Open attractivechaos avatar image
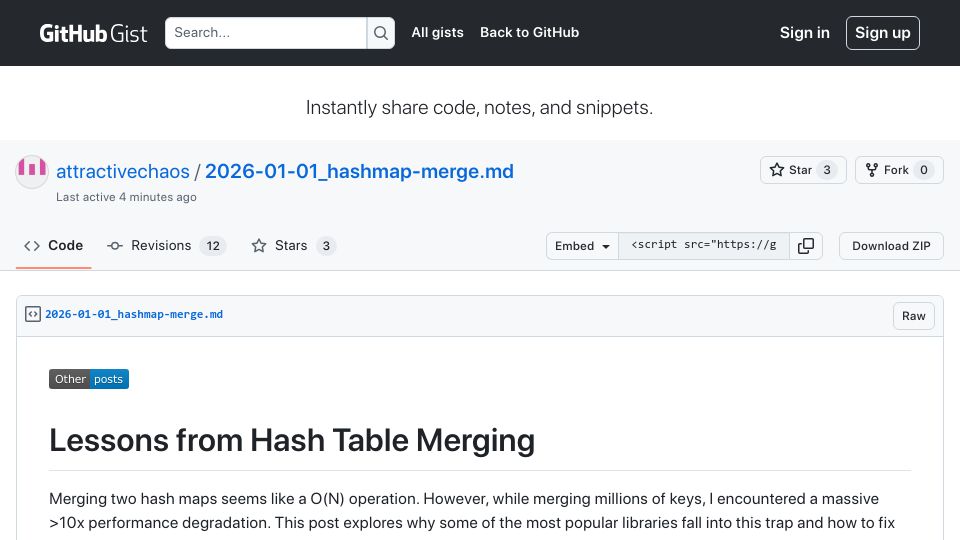960x540 pixels. [x=32, y=171]
